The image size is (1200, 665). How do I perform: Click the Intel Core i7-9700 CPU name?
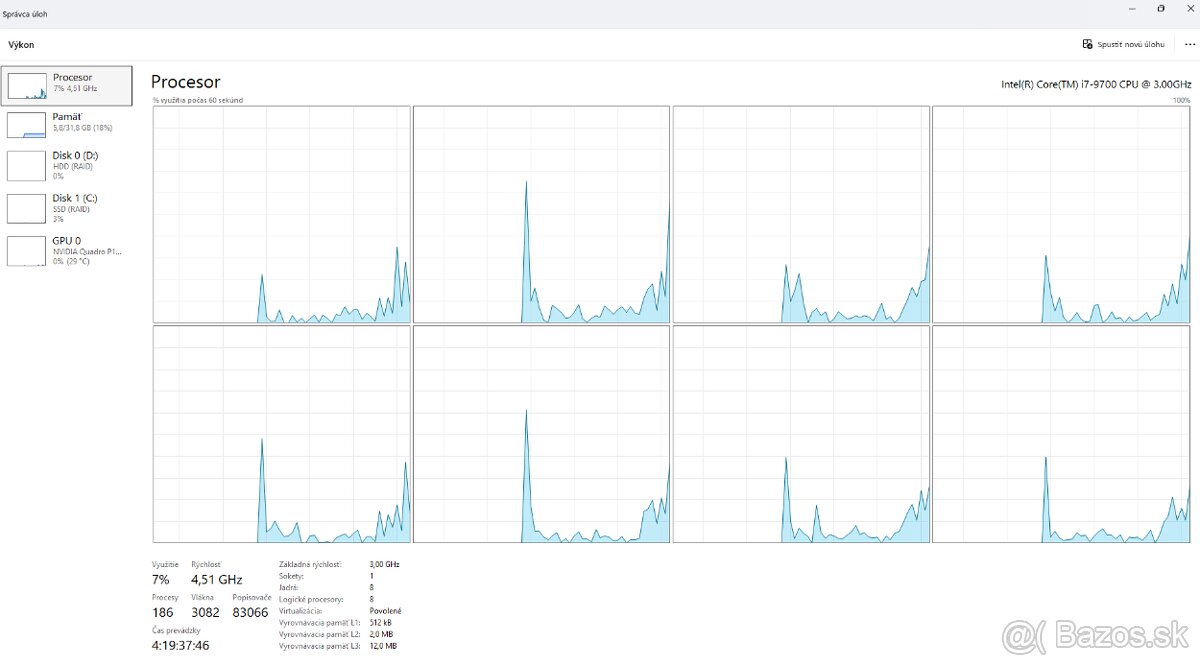[1096, 84]
